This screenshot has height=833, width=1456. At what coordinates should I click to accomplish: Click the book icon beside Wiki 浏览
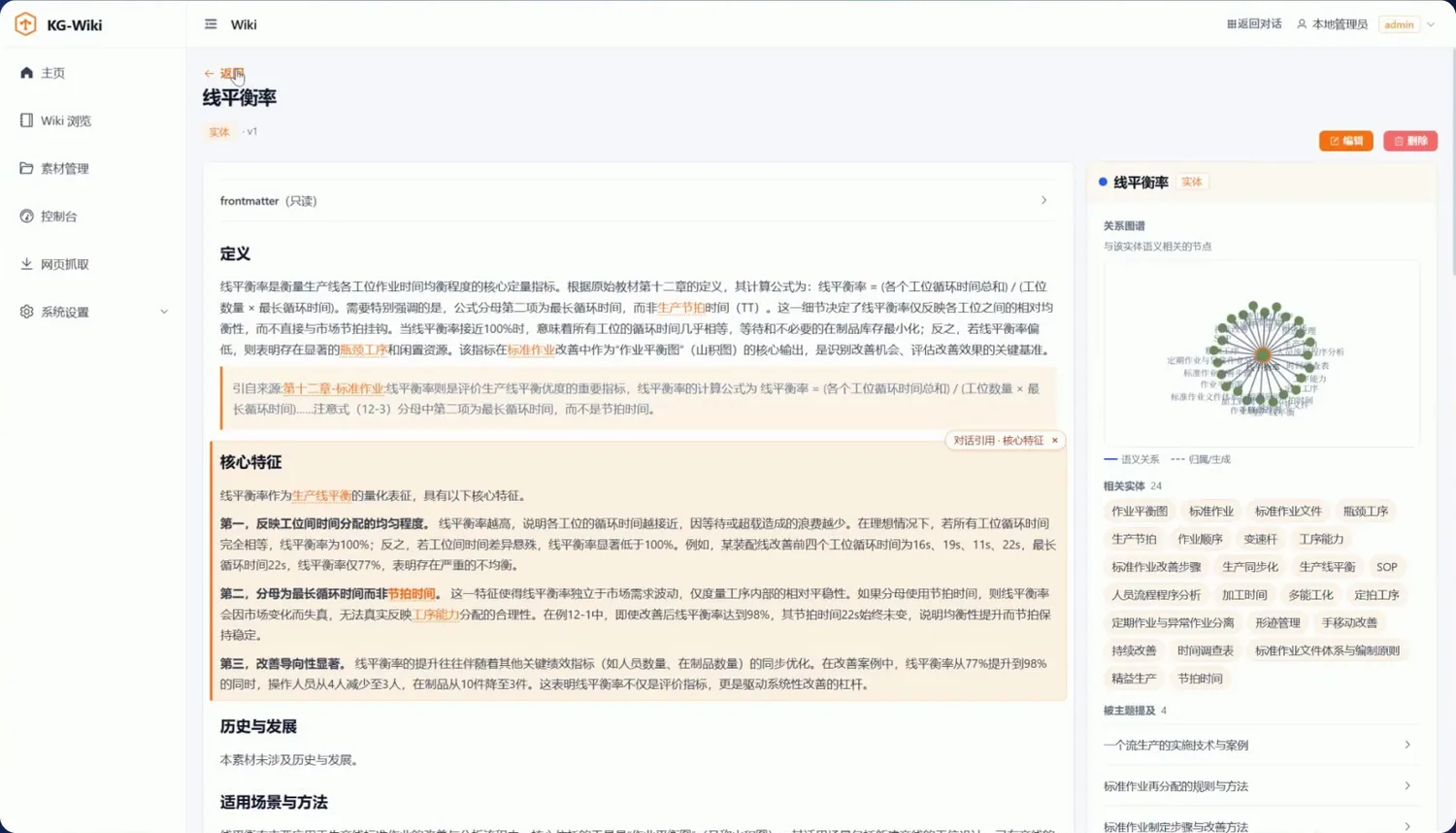26,120
